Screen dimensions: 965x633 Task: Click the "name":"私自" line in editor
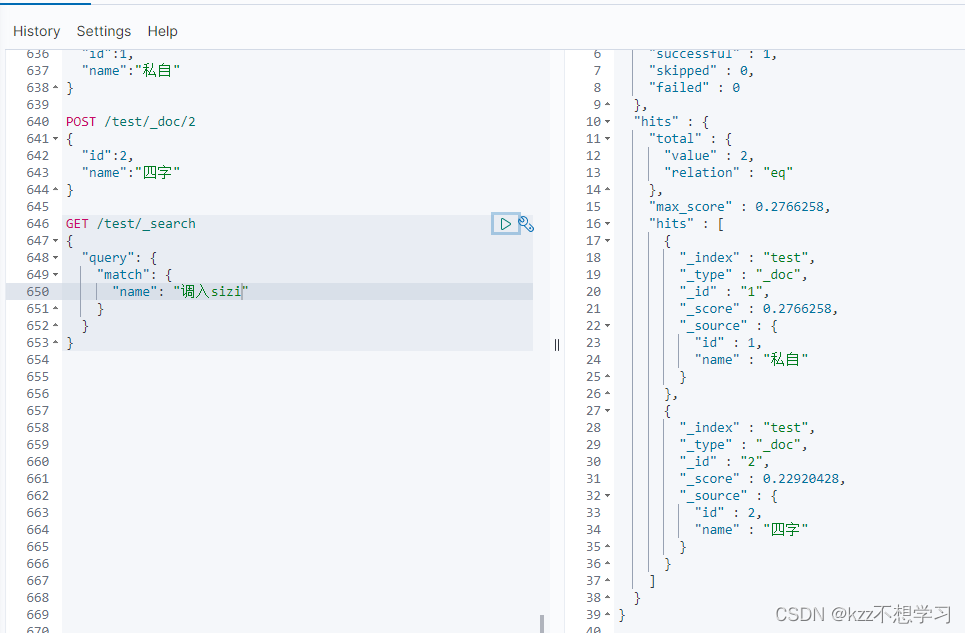click(x=130, y=71)
